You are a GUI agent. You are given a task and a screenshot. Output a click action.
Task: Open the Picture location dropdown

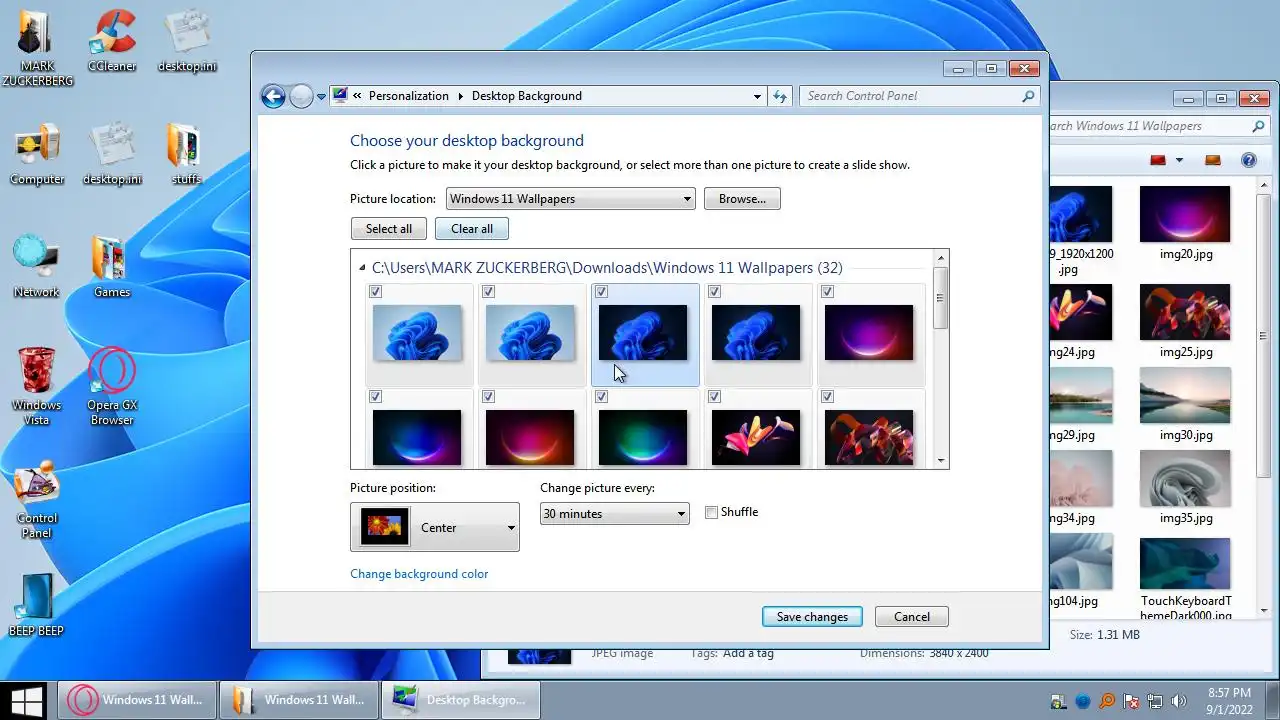click(570, 199)
